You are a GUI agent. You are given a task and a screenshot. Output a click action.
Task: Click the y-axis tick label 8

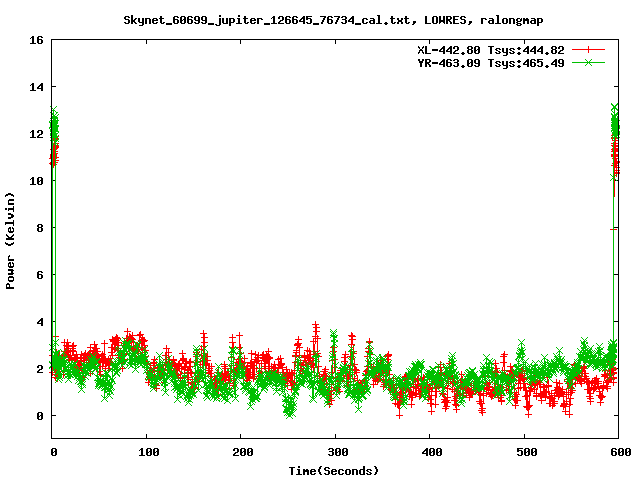tap(40, 228)
